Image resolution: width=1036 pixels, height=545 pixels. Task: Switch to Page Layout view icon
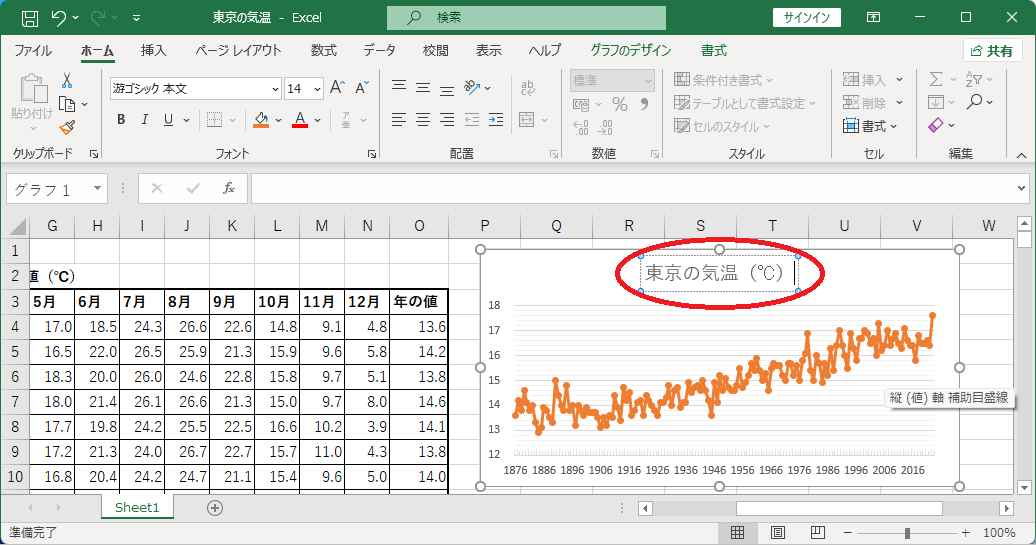point(778,532)
